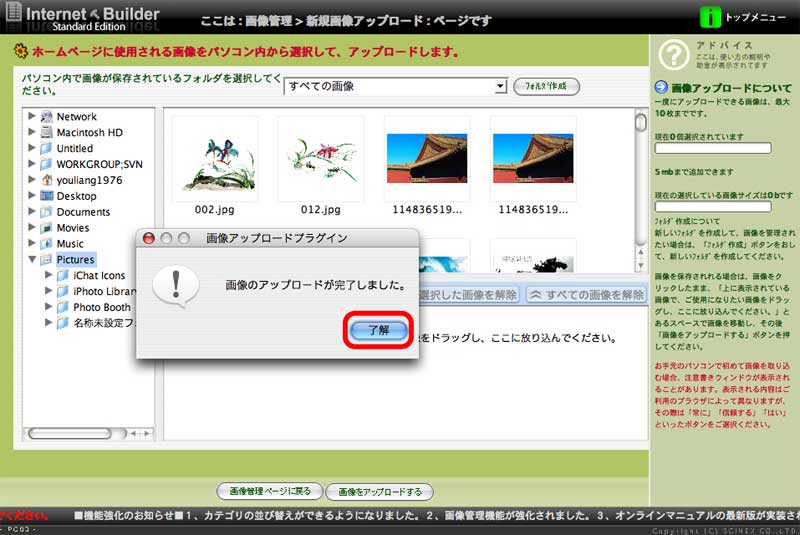The height and width of the screenshot is (535, 800).
Task: Select the iChat Icons folder
Action: tap(99, 276)
